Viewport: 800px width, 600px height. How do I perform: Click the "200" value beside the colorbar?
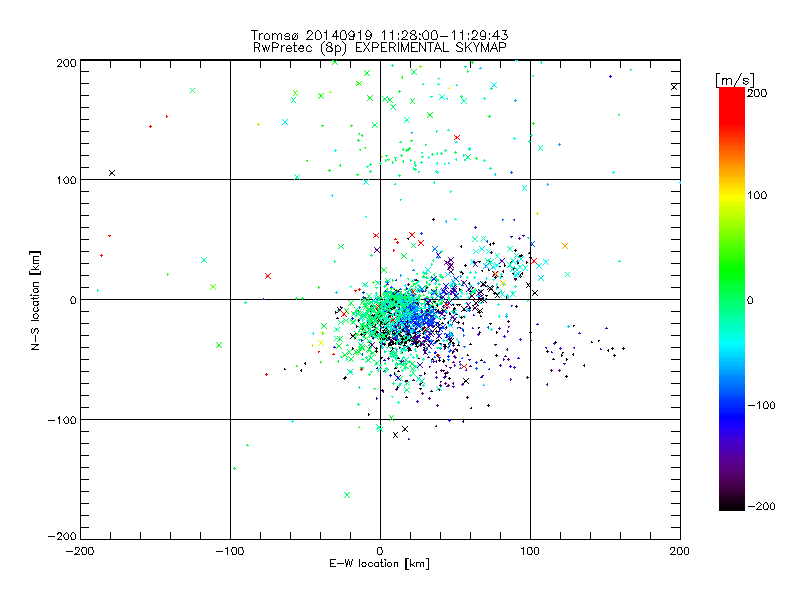click(757, 93)
